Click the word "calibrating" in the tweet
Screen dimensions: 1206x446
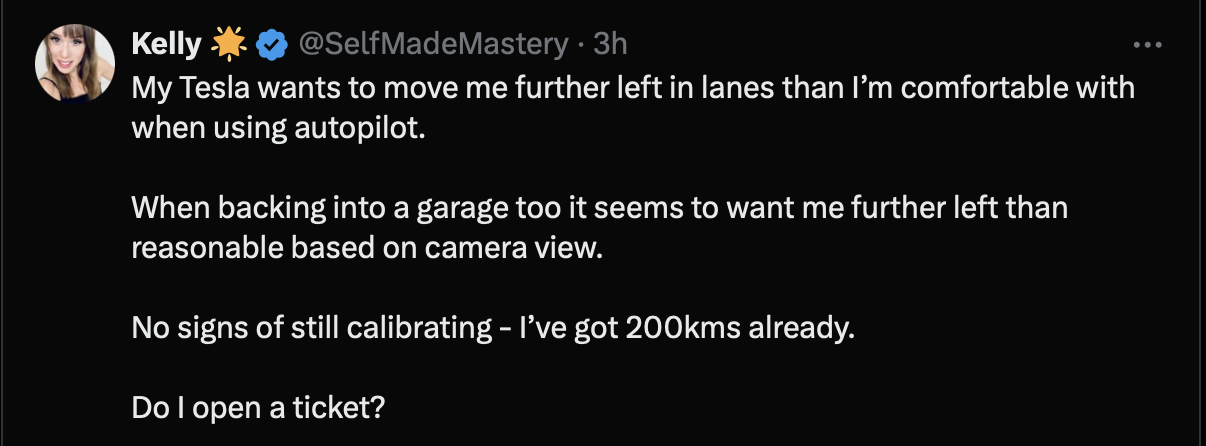click(349, 329)
